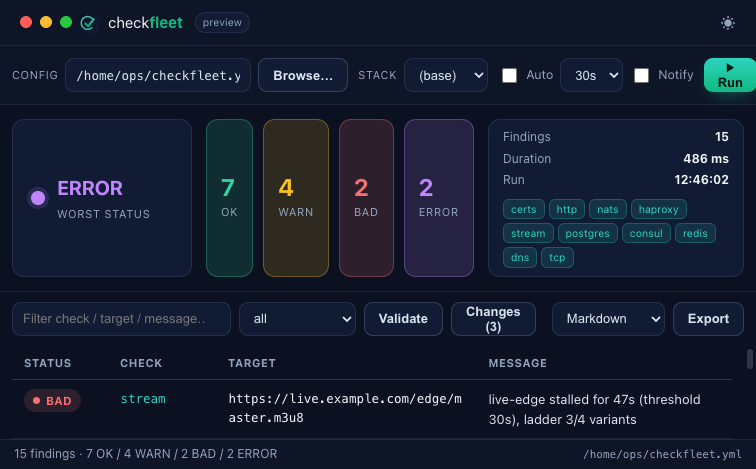Open the STACK (base) dropdown
The height and width of the screenshot is (469, 756).
click(x=446, y=75)
